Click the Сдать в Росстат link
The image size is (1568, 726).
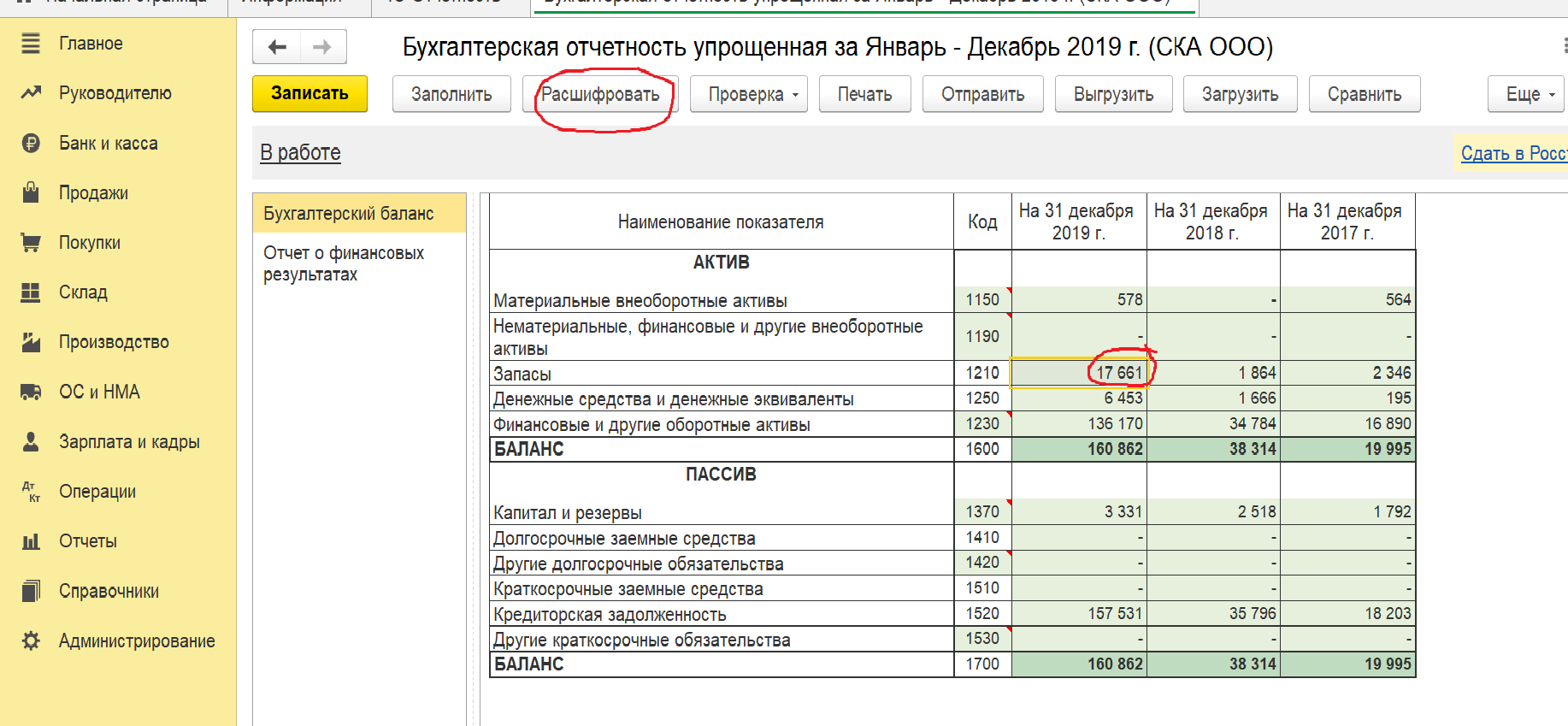pos(1512,153)
